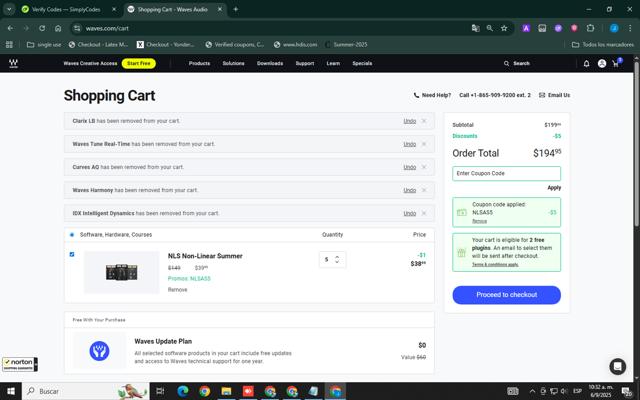This screenshot has height=400, width=640.
Task: Bookmark this page with the star icon
Action: click(504, 28)
